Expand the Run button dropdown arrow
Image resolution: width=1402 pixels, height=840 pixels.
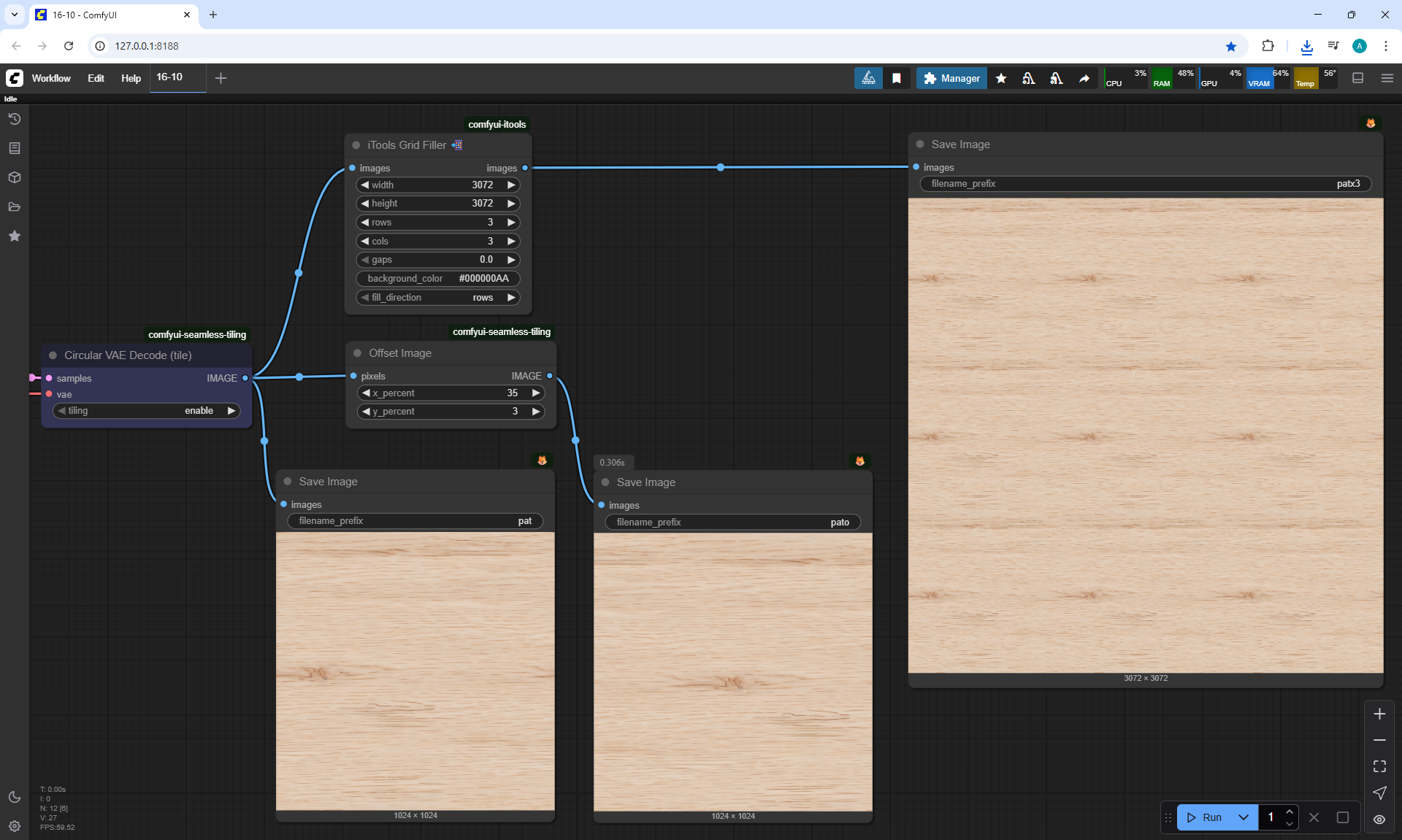pyautogui.click(x=1244, y=817)
